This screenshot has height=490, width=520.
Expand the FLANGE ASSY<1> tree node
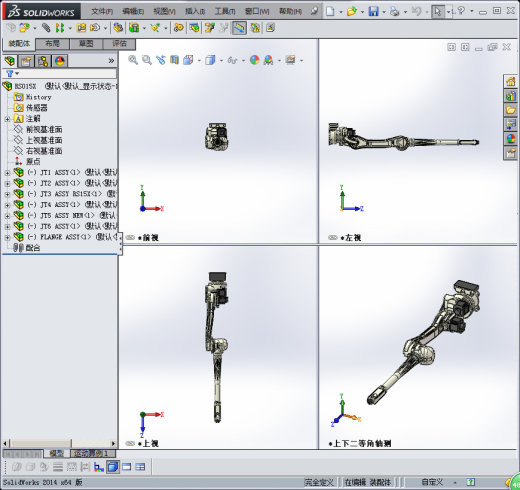coord(7,237)
